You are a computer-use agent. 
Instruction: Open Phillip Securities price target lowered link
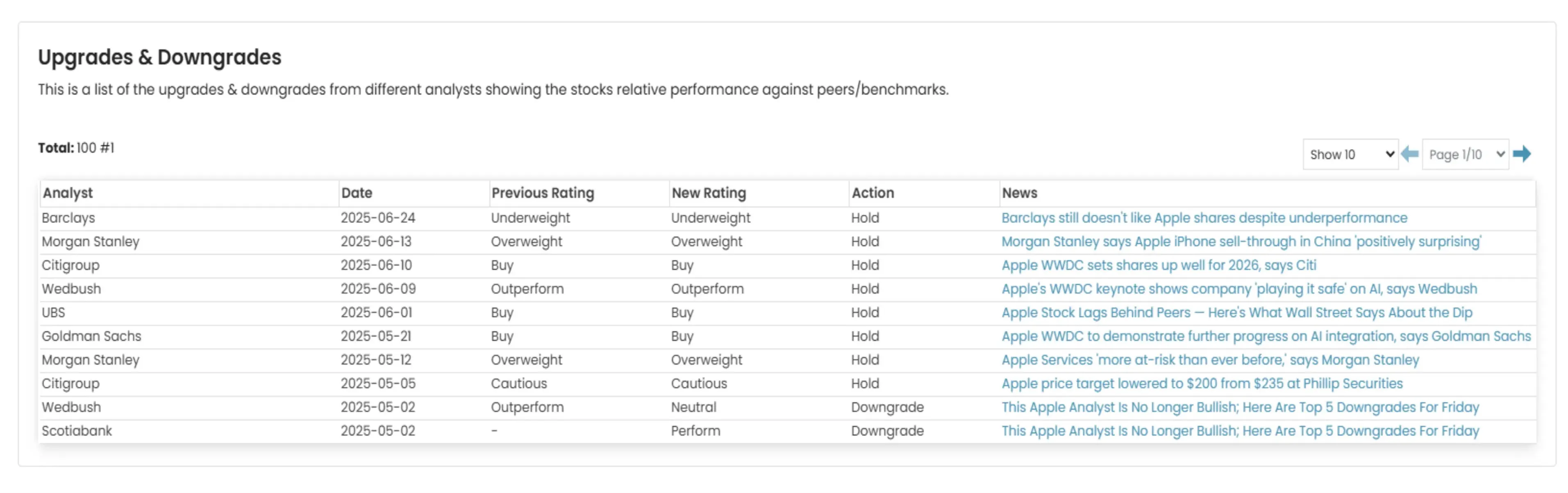[1202, 384]
